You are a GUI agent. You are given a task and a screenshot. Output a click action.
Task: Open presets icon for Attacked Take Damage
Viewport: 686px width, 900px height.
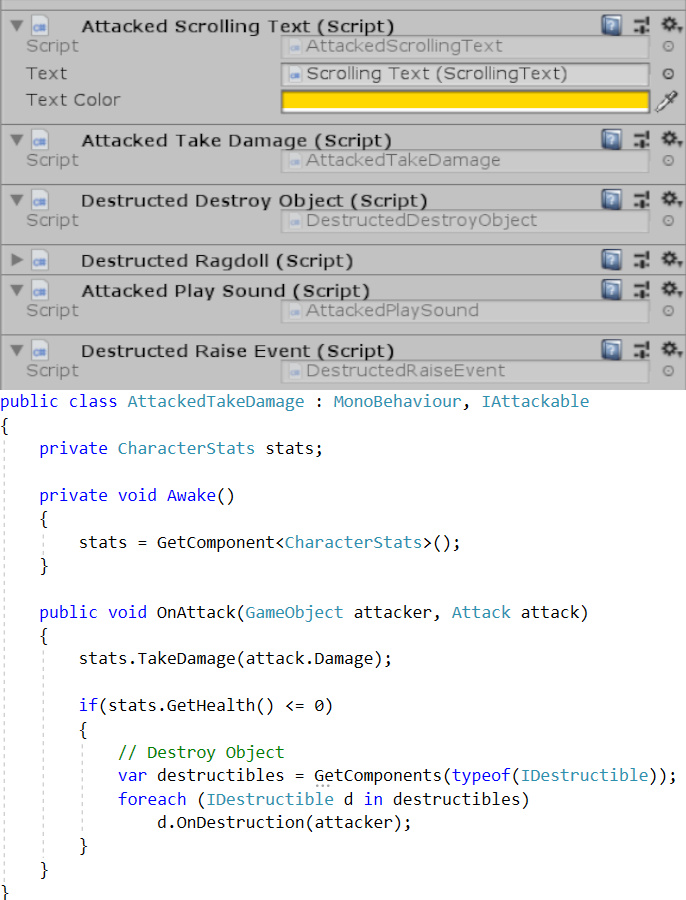[x=642, y=140]
